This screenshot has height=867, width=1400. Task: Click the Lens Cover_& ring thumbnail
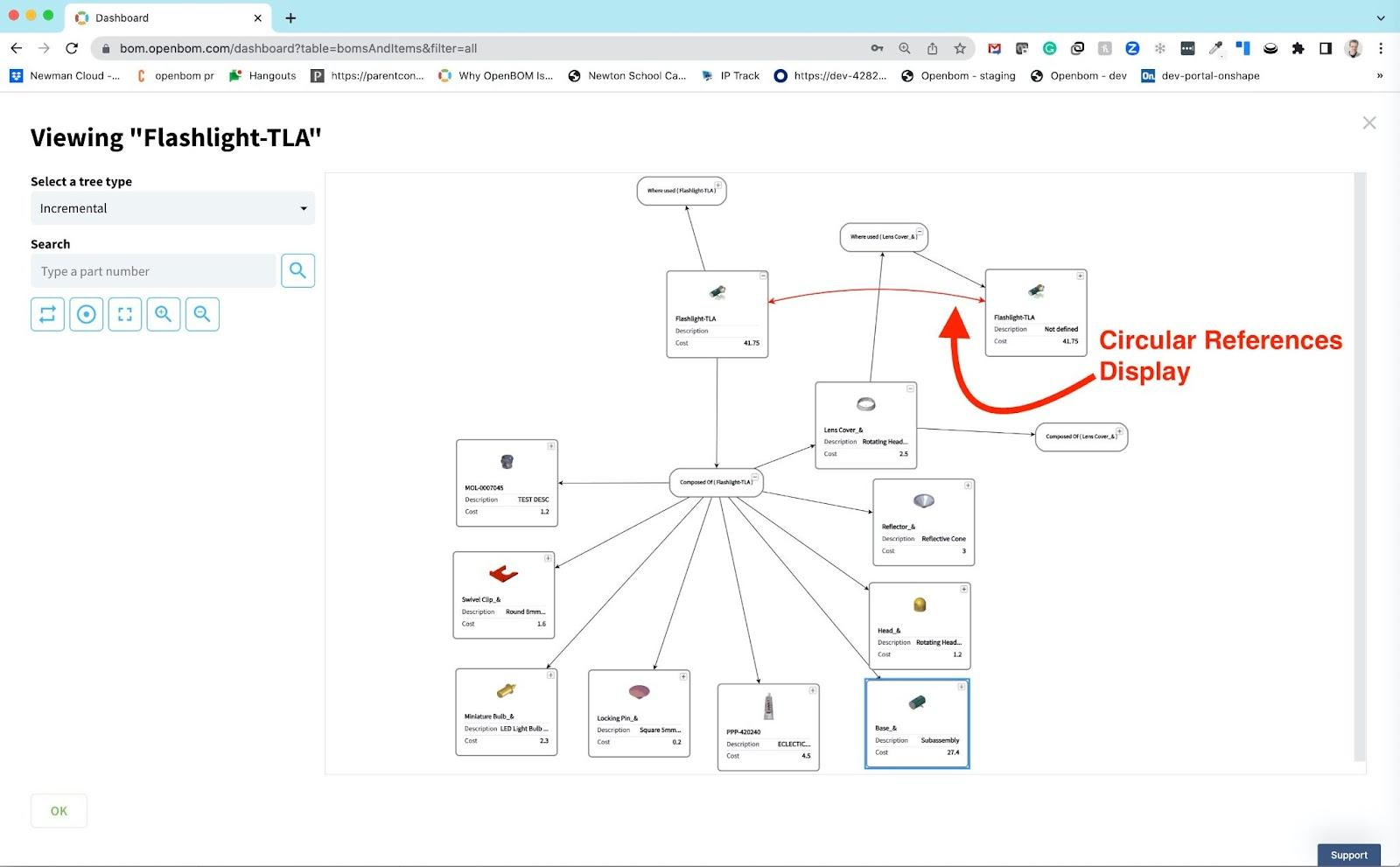[865, 403]
